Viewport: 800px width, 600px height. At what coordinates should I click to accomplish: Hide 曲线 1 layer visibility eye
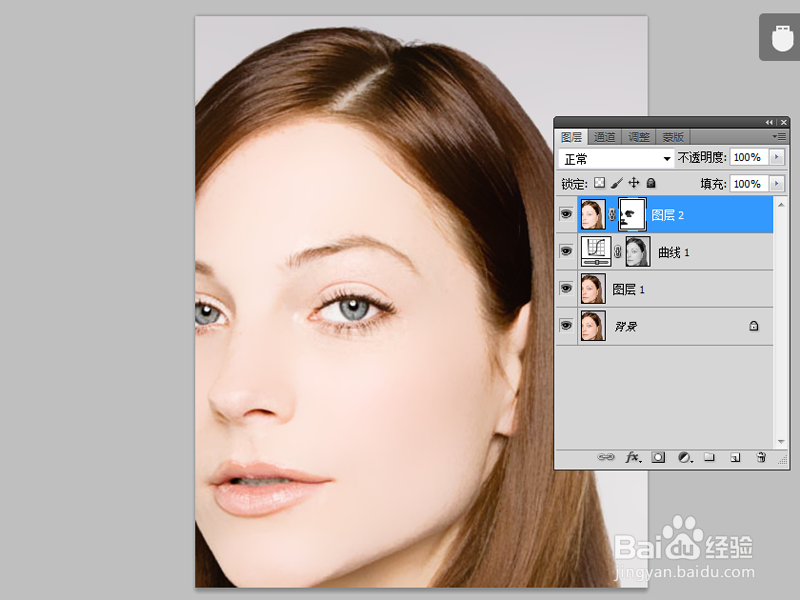coord(566,251)
